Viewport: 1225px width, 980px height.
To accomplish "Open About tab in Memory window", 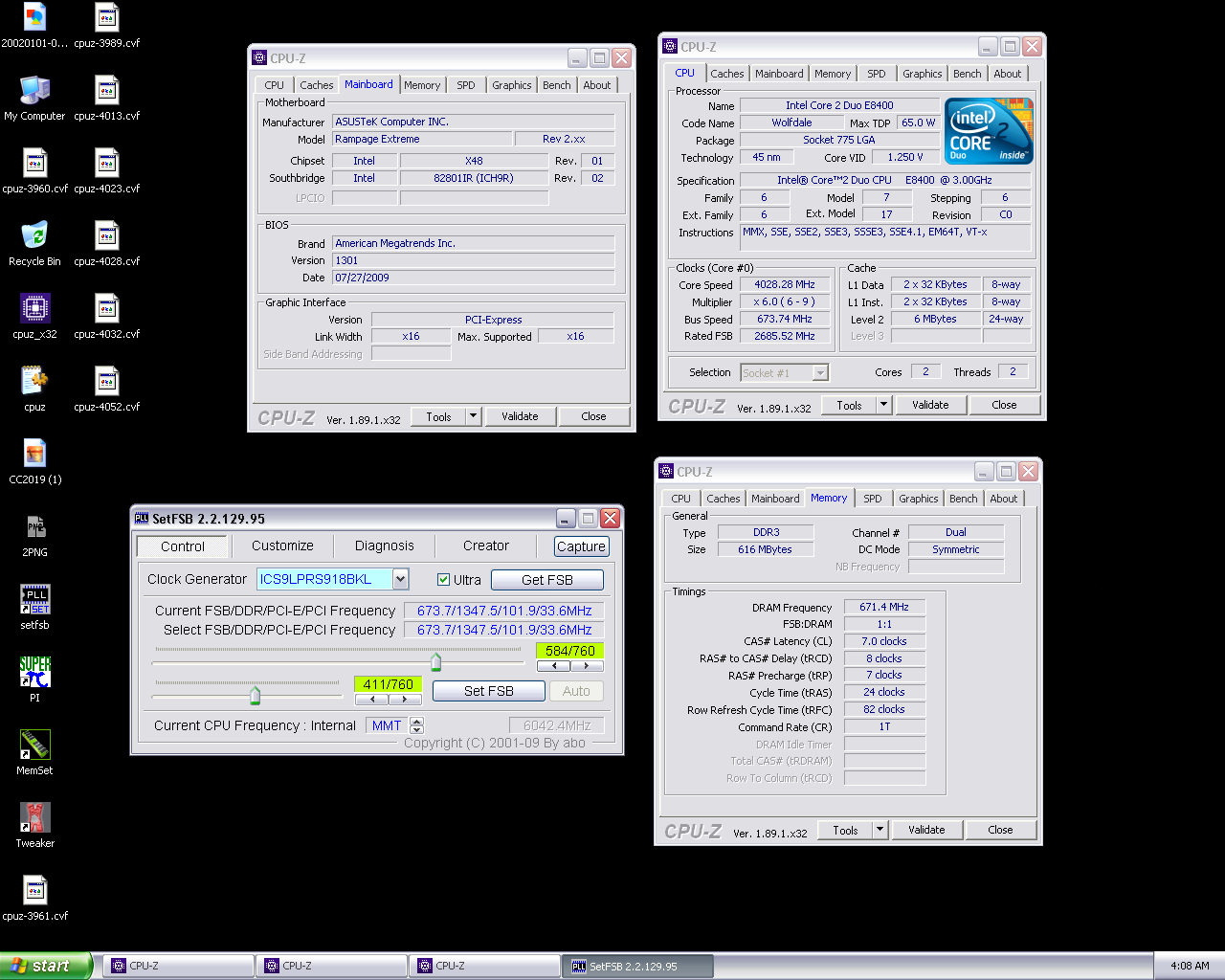I will pyautogui.click(x=1004, y=499).
